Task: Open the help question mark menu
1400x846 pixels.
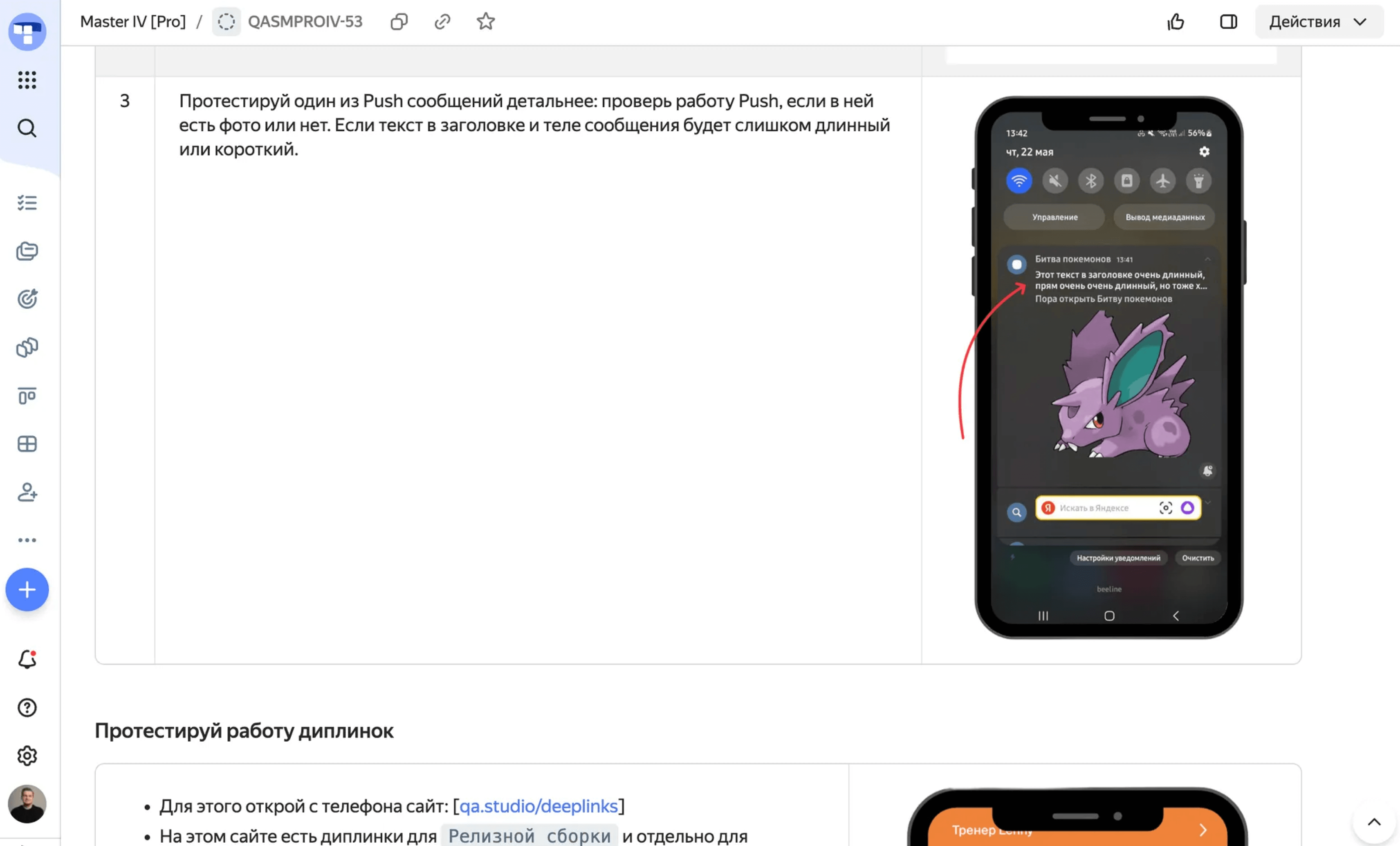Action: point(27,708)
